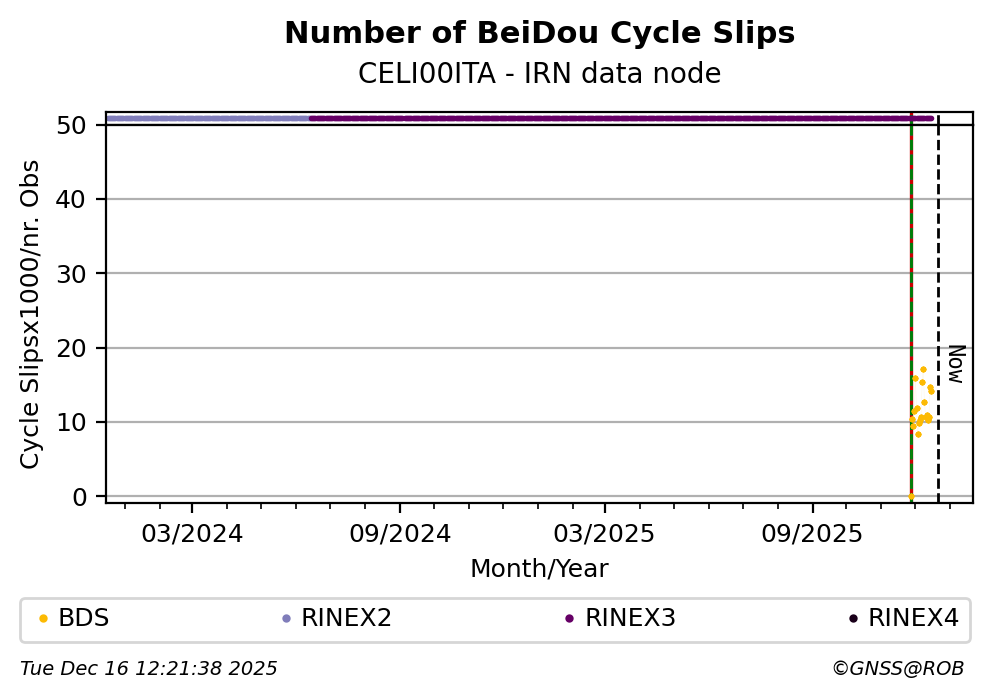Click the dark purple RINEX3 legend dot
This screenshot has height=699, width=992.
(569, 619)
